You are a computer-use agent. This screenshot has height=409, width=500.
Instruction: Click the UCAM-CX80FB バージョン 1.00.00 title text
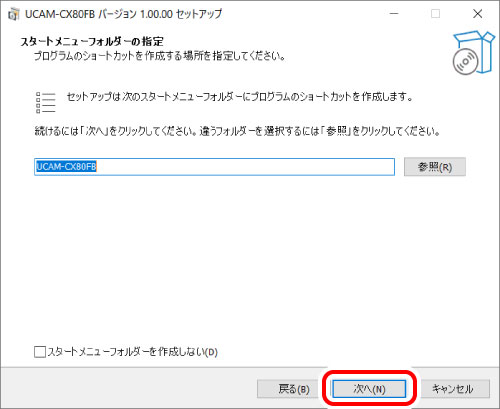[x=123, y=14]
